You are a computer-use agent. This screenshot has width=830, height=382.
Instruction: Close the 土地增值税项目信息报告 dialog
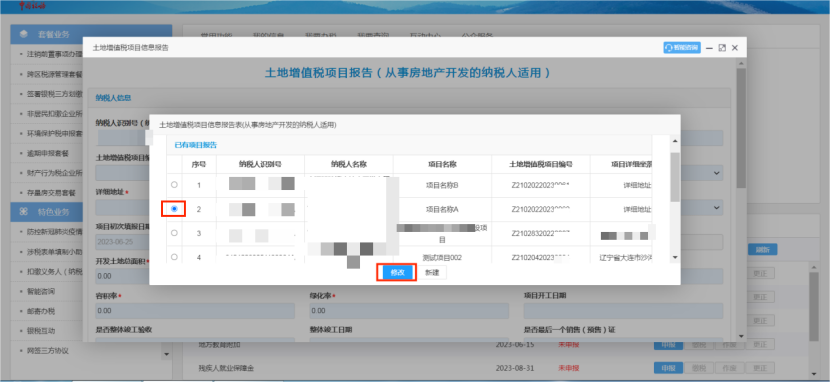pos(735,48)
